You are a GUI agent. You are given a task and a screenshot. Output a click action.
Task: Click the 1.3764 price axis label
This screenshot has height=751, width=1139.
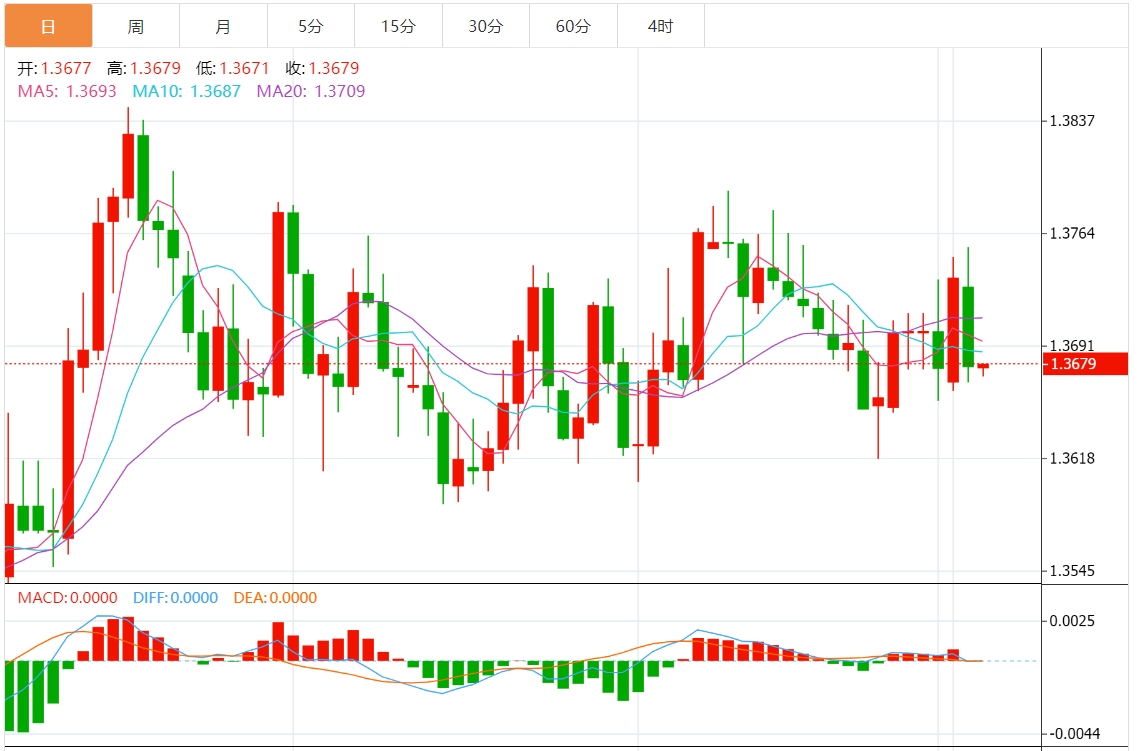pos(1072,233)
